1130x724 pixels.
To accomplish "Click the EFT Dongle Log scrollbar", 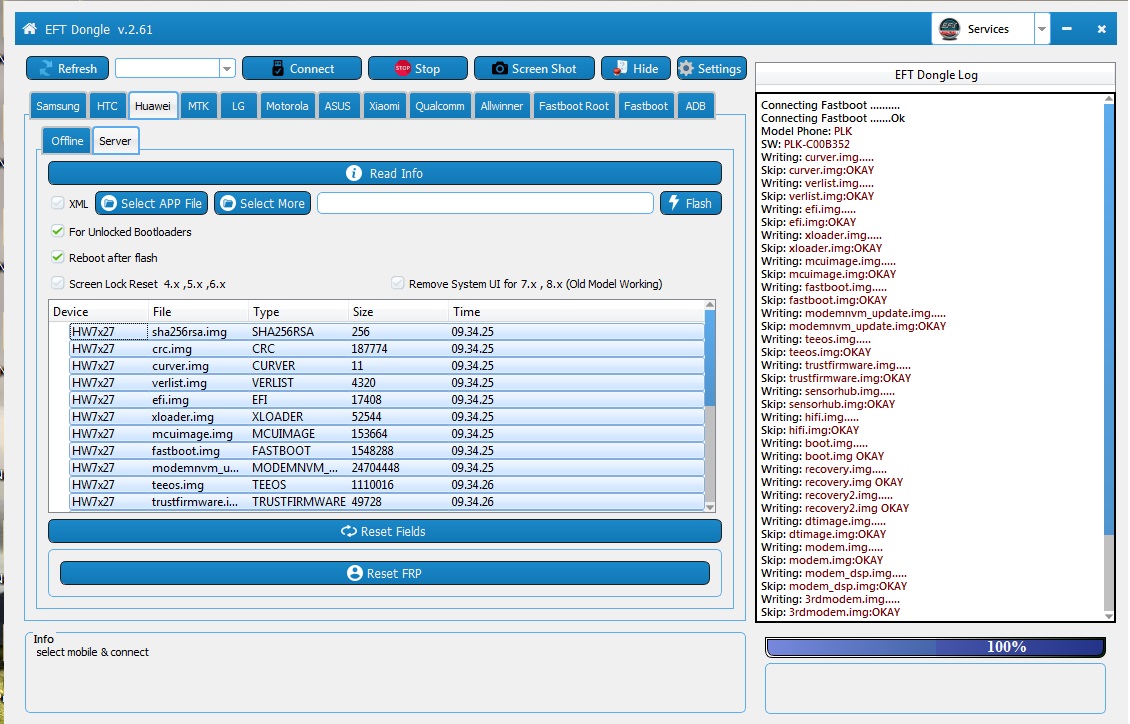I will pyautogui.click(x=1108, y=357).
